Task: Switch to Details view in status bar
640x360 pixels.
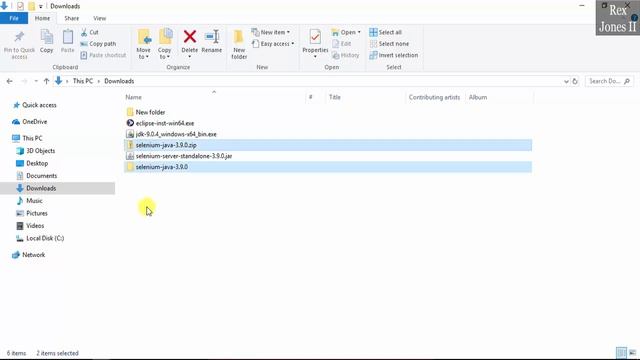Action: (621, 353)
